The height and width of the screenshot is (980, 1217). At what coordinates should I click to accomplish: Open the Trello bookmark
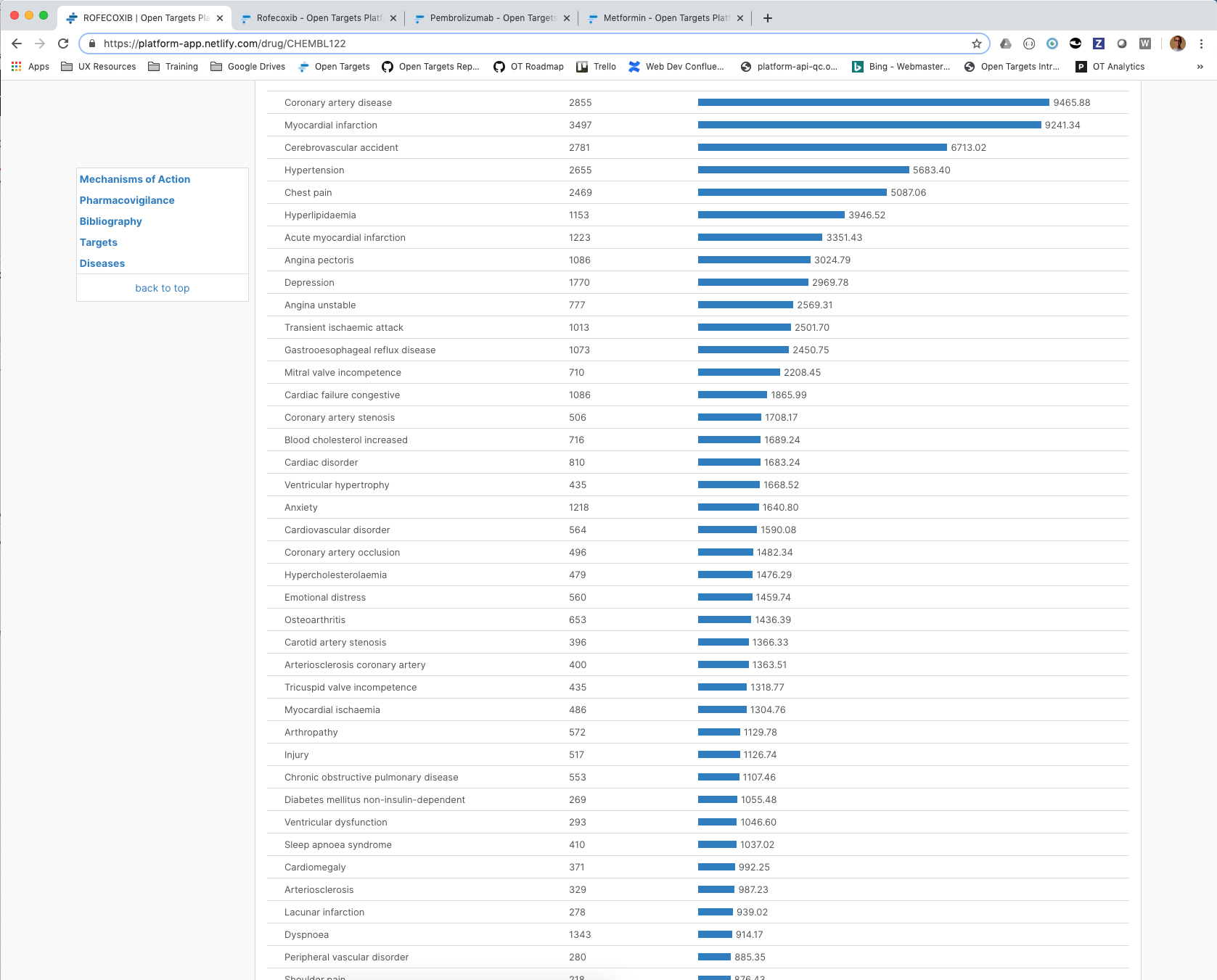pyautogui.click(x=596, y=66)
